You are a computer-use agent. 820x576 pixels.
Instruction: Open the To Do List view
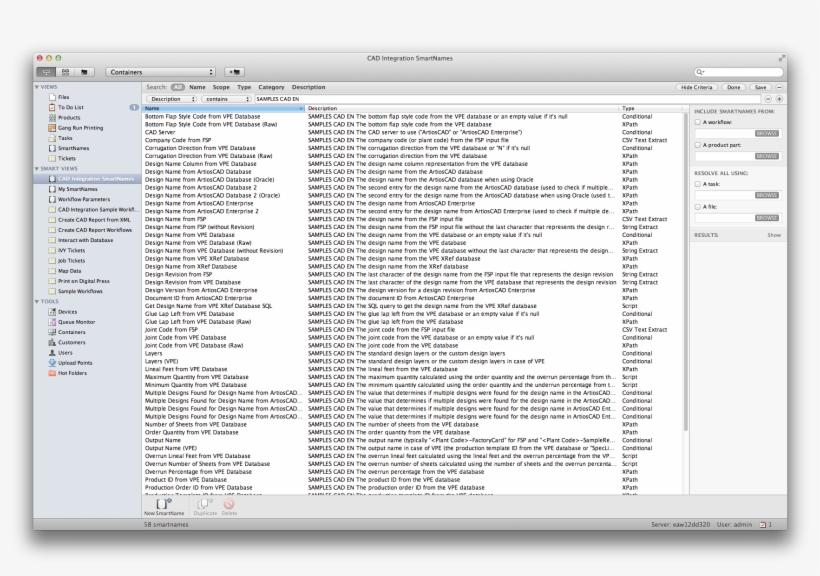point(71,107)
